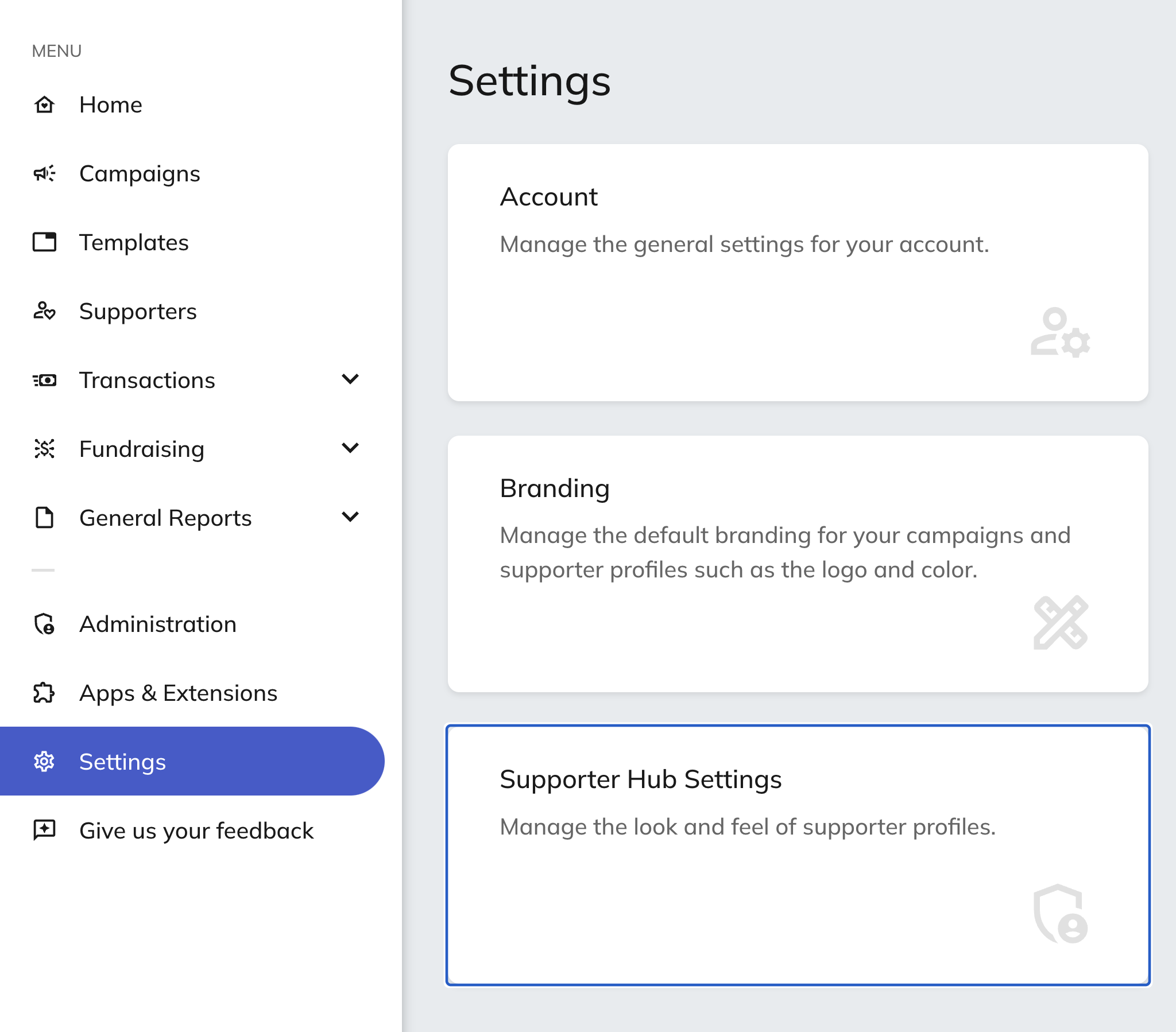Click 'Manage the look and feel of supporter profiles.'
The image size is (1176, 1032).
pyautogui.click(x=748, y=827)
